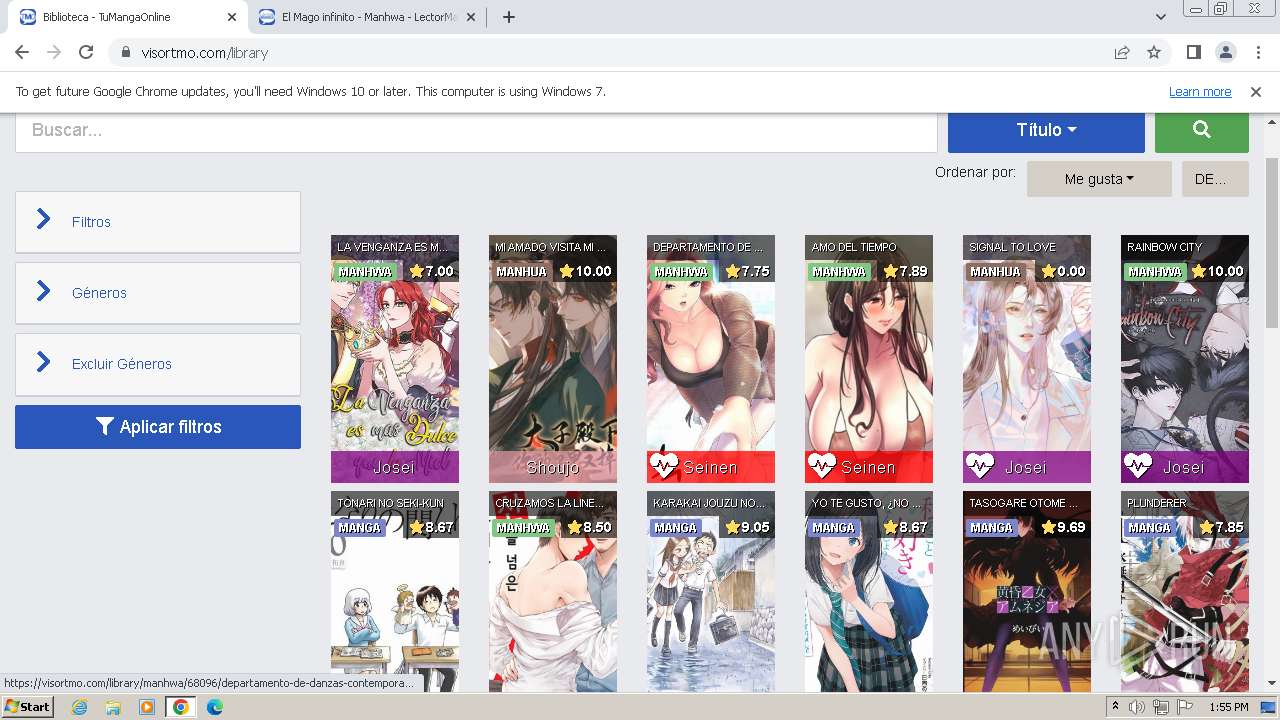Viewport: 1280px width, 720px height.
Task: Expand the Géneros panel
Action: click(158, 293)
